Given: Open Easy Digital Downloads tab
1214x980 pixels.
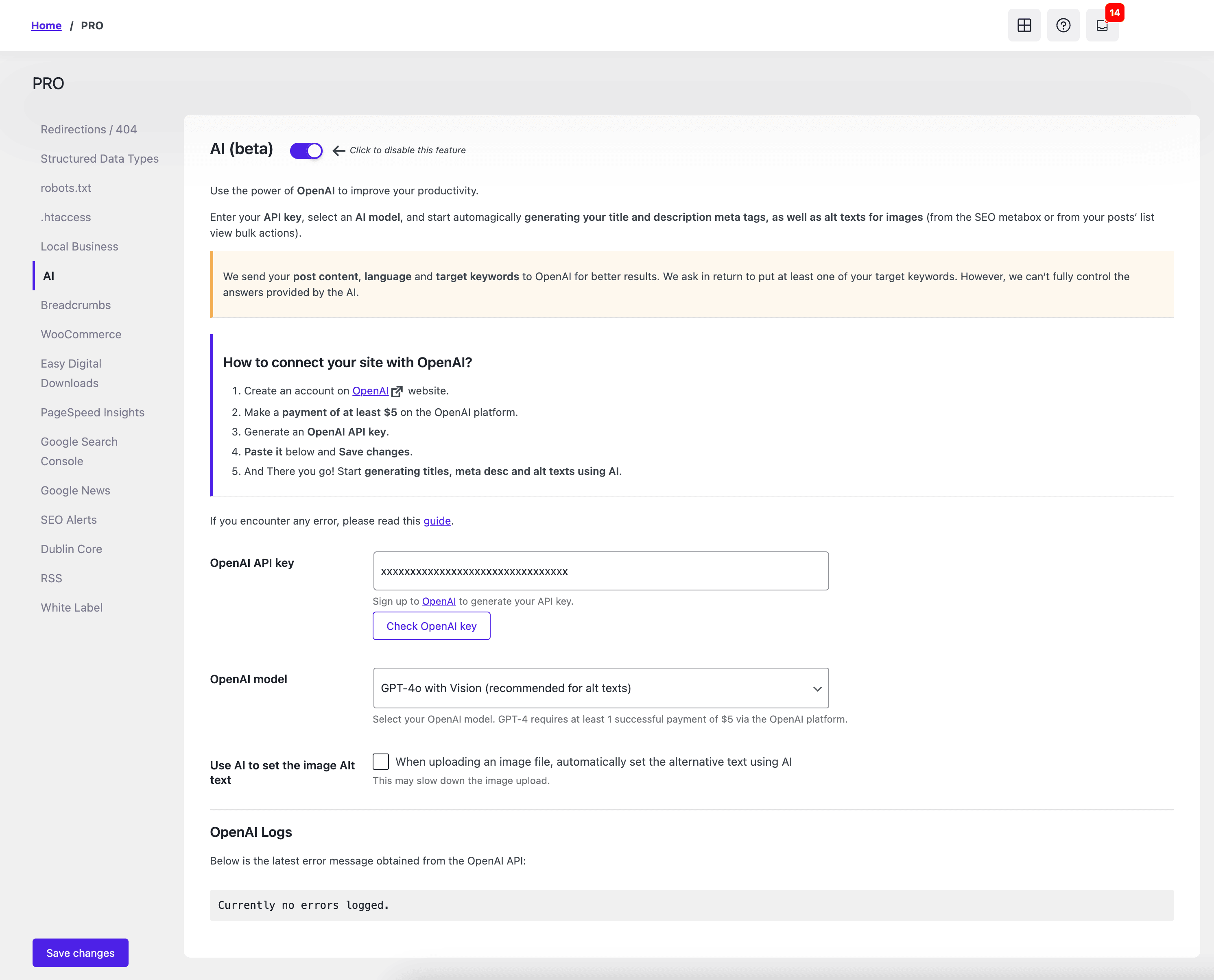Looking at the screenshot, I should 71,373.
